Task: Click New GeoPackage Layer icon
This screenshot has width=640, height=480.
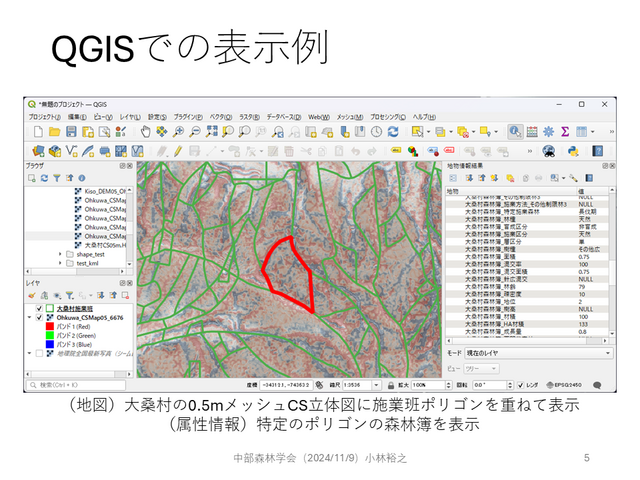Action: click(x=55, y=151)
